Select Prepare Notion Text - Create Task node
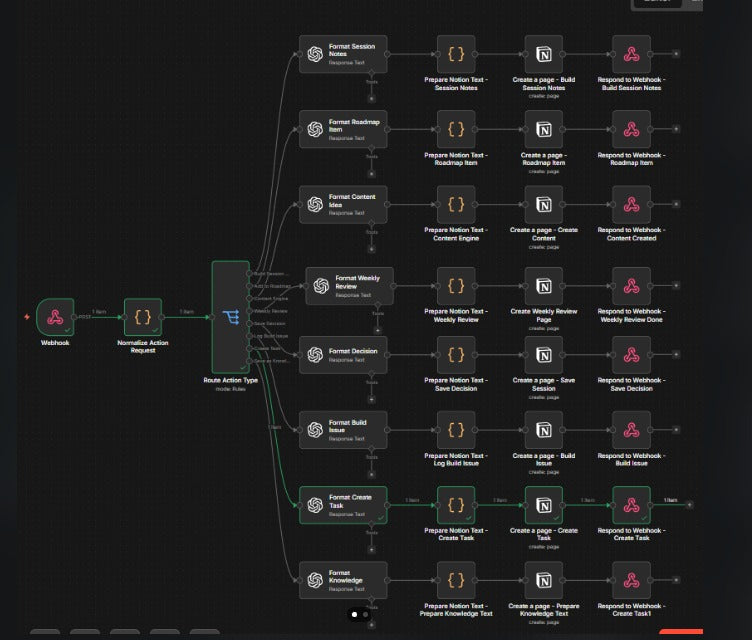This screenshot has width=752, height=640. point(456,505)
